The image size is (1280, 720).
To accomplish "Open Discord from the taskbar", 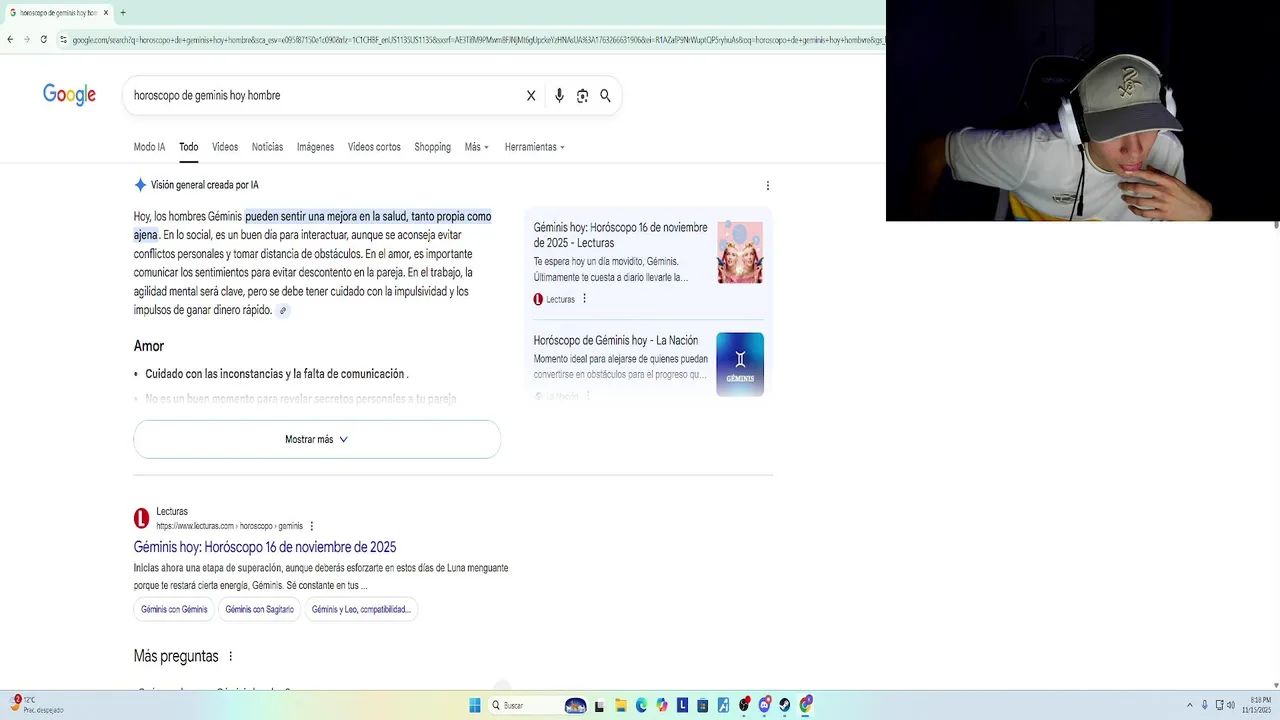I will click(x=765, y=705).
